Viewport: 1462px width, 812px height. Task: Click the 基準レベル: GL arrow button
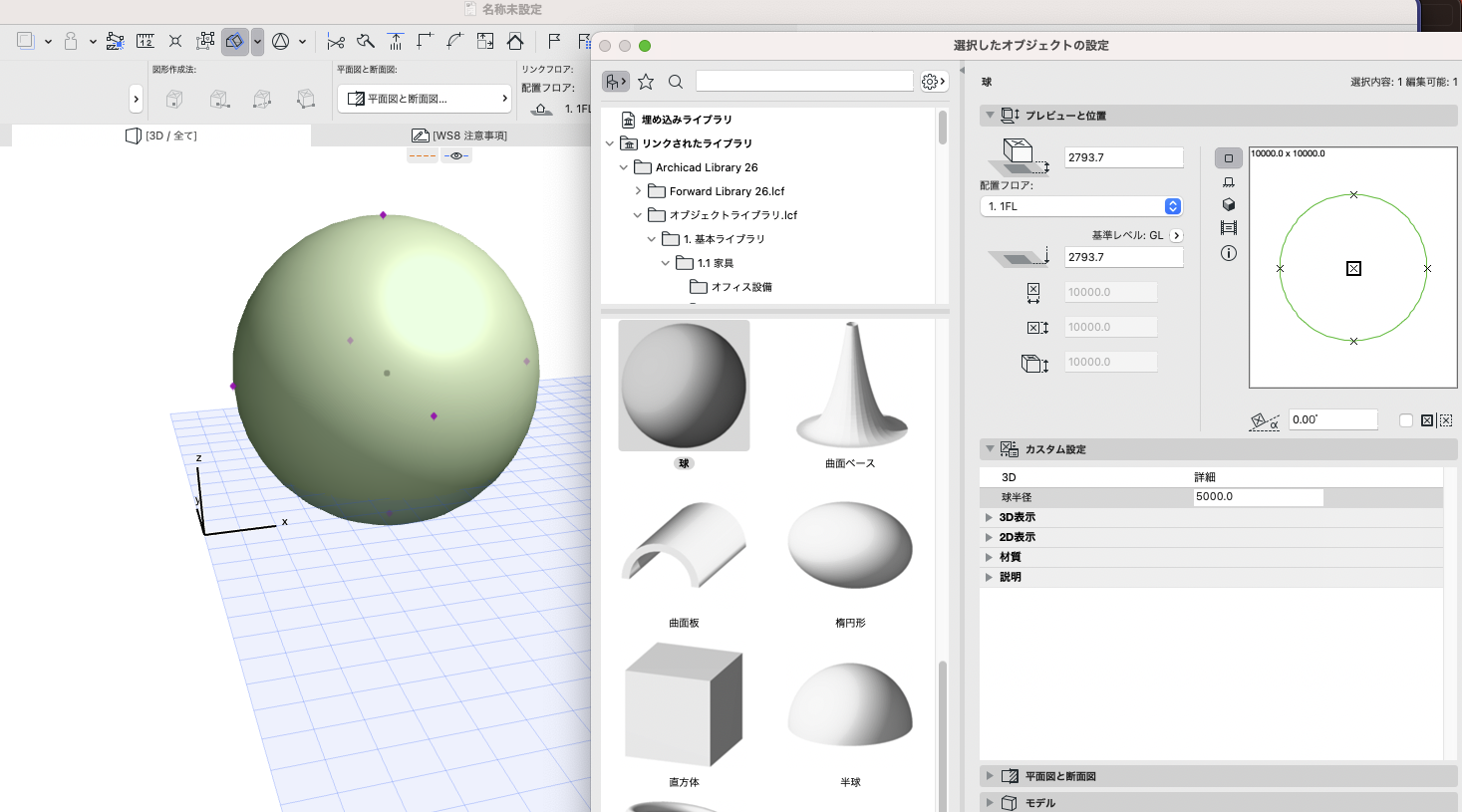tap(1176, 236)
